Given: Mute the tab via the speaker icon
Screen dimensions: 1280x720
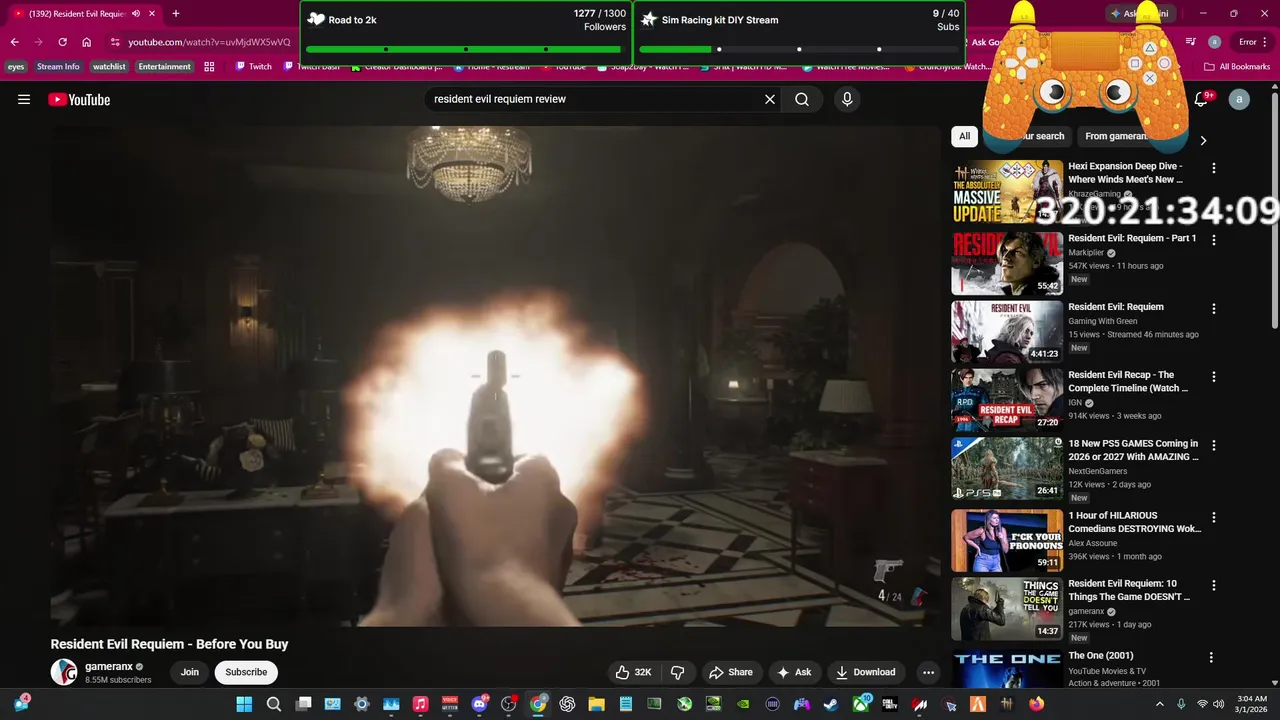Looking at the screenshot, I should [136, 14].
